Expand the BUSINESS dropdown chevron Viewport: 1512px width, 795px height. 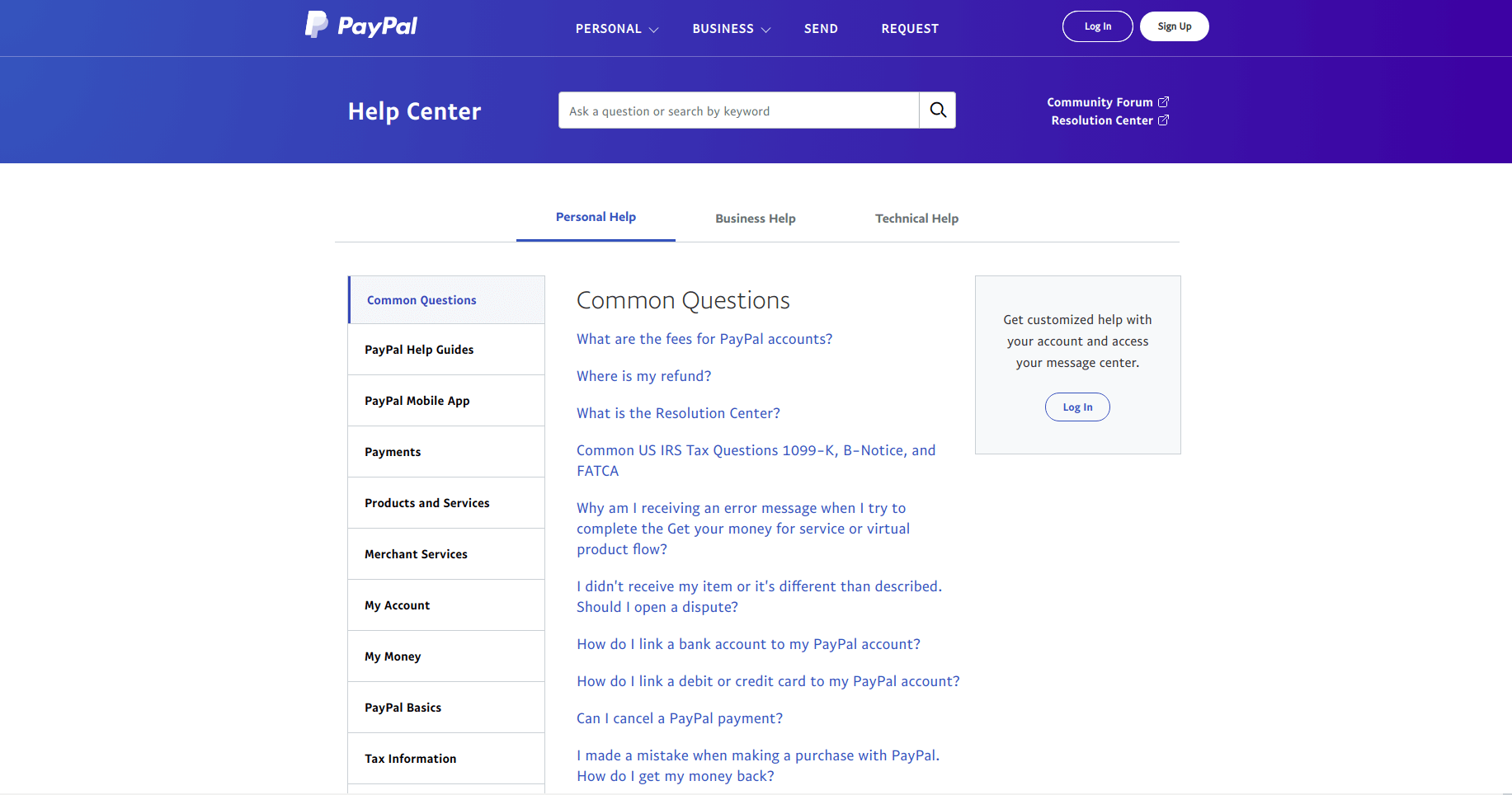766,30
